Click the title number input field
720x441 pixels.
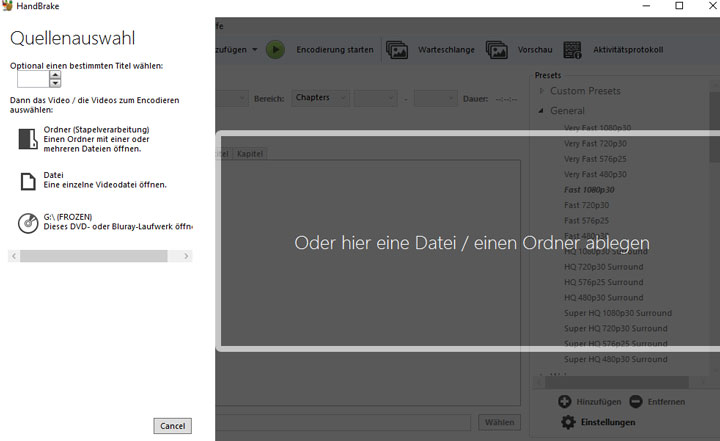click(x=33, y=79)
